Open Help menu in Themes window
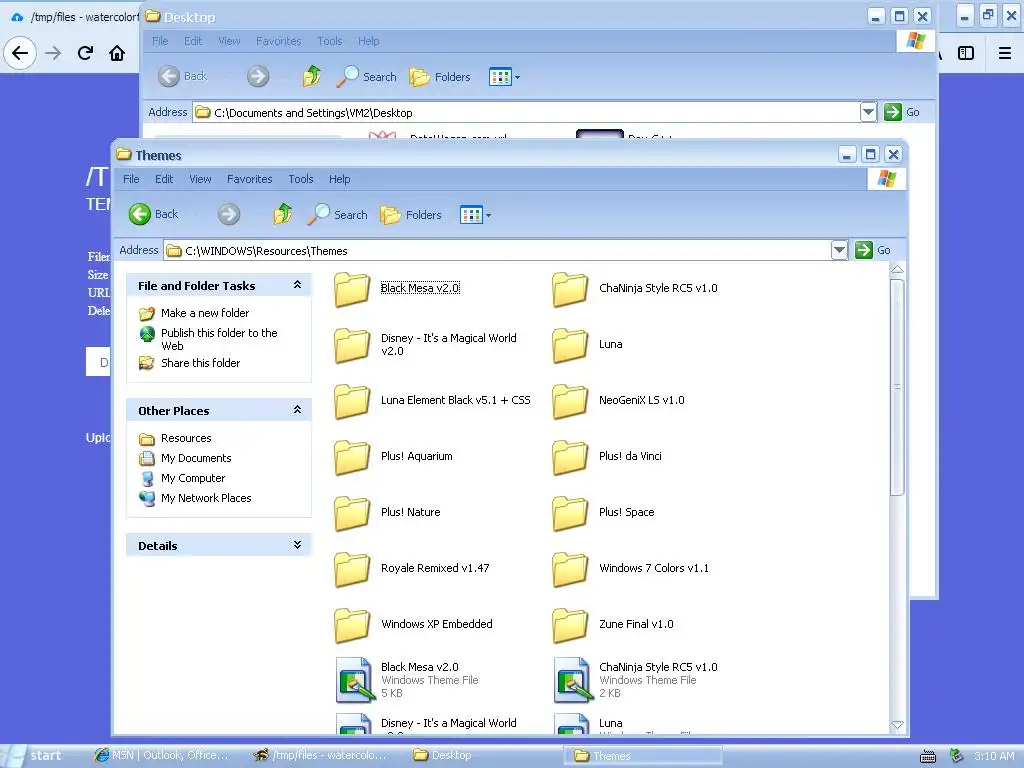 tap(339, 179)
